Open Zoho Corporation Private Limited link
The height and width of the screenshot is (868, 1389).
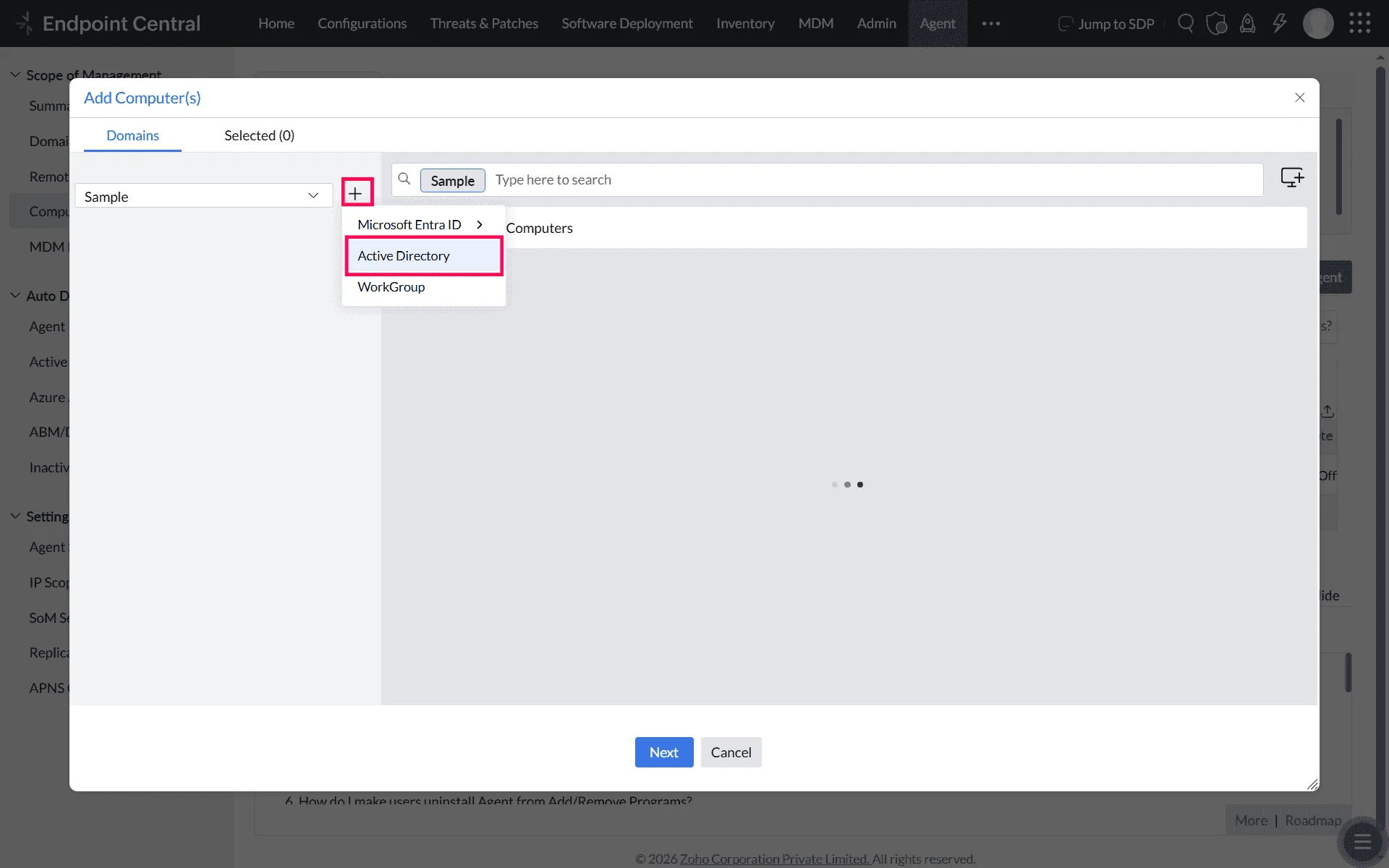click(775, 859)
